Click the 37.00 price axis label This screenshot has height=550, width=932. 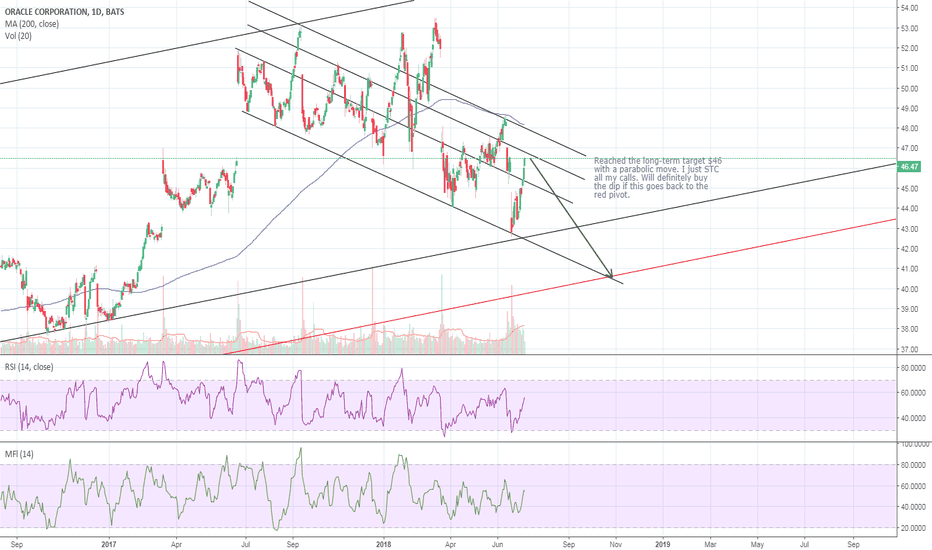(909, 349)
